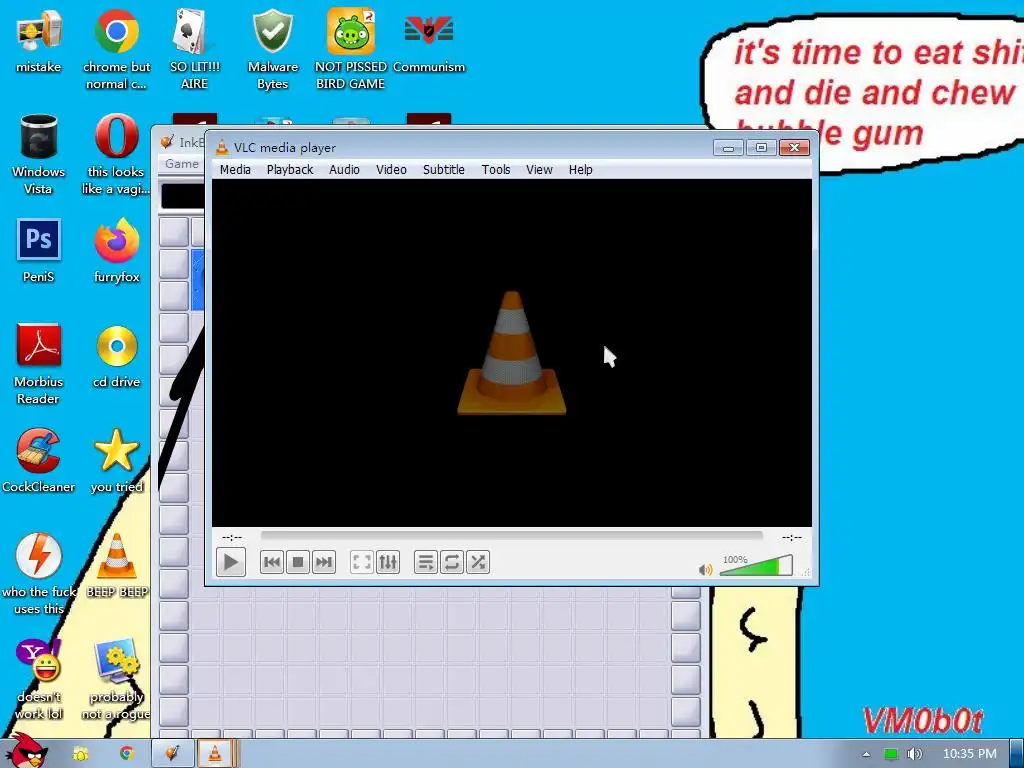Open the Playback menu
This screenshot has height=768, width=1024.
[x=290, y=170]
